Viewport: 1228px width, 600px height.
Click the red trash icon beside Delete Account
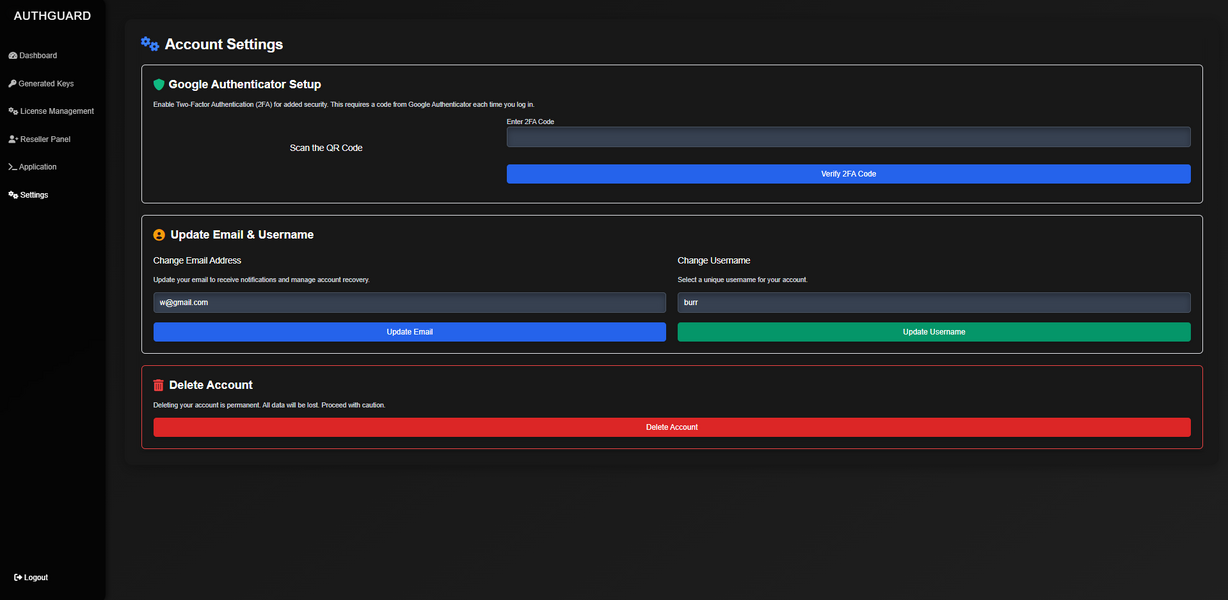point(159,385)
